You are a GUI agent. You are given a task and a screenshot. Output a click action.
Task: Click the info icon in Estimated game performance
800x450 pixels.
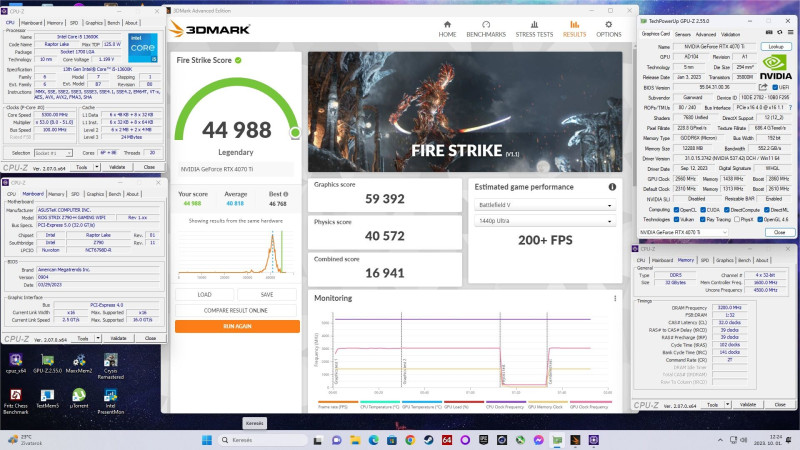[612, 187]
